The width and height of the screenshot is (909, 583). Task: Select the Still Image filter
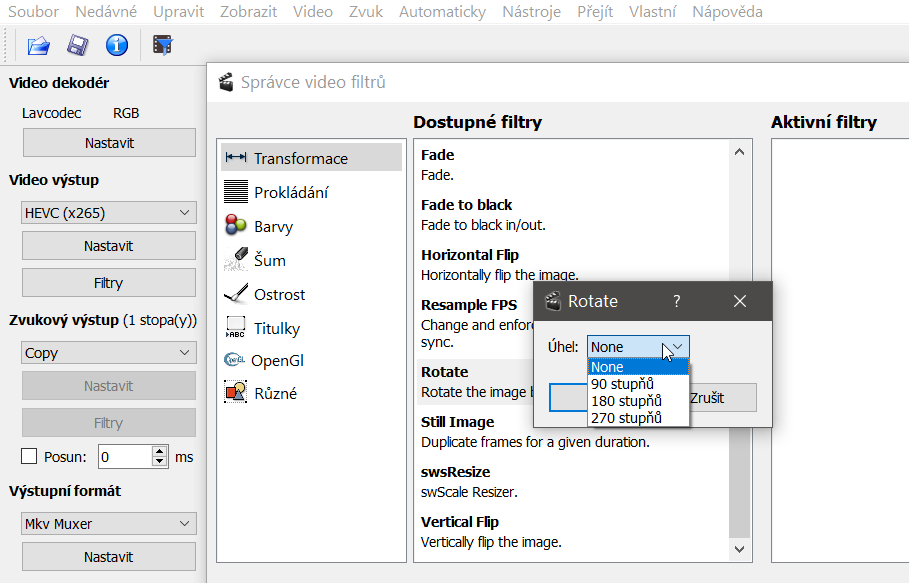coord(573,432)
